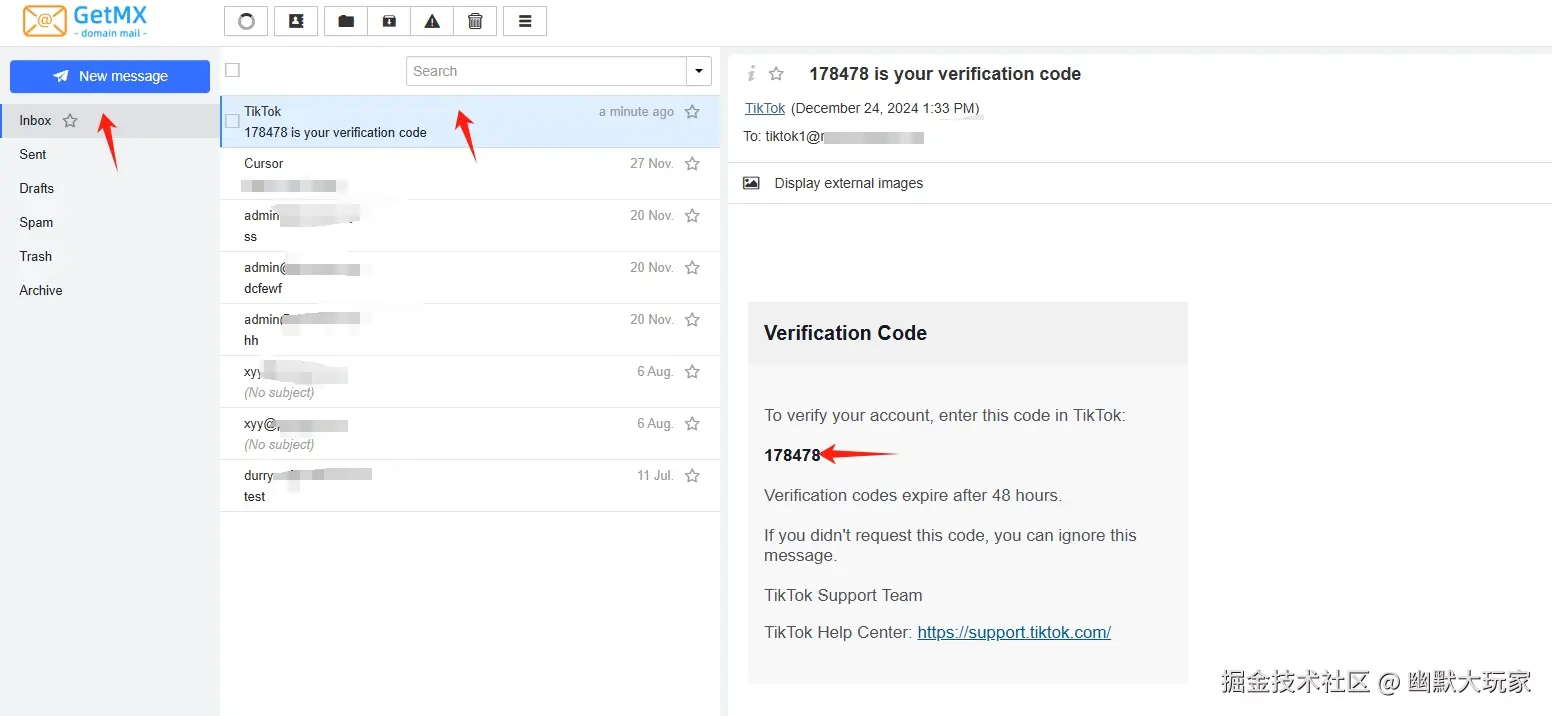Open the message with subject test
The image size is (1552, 716).
click(470, 486)
